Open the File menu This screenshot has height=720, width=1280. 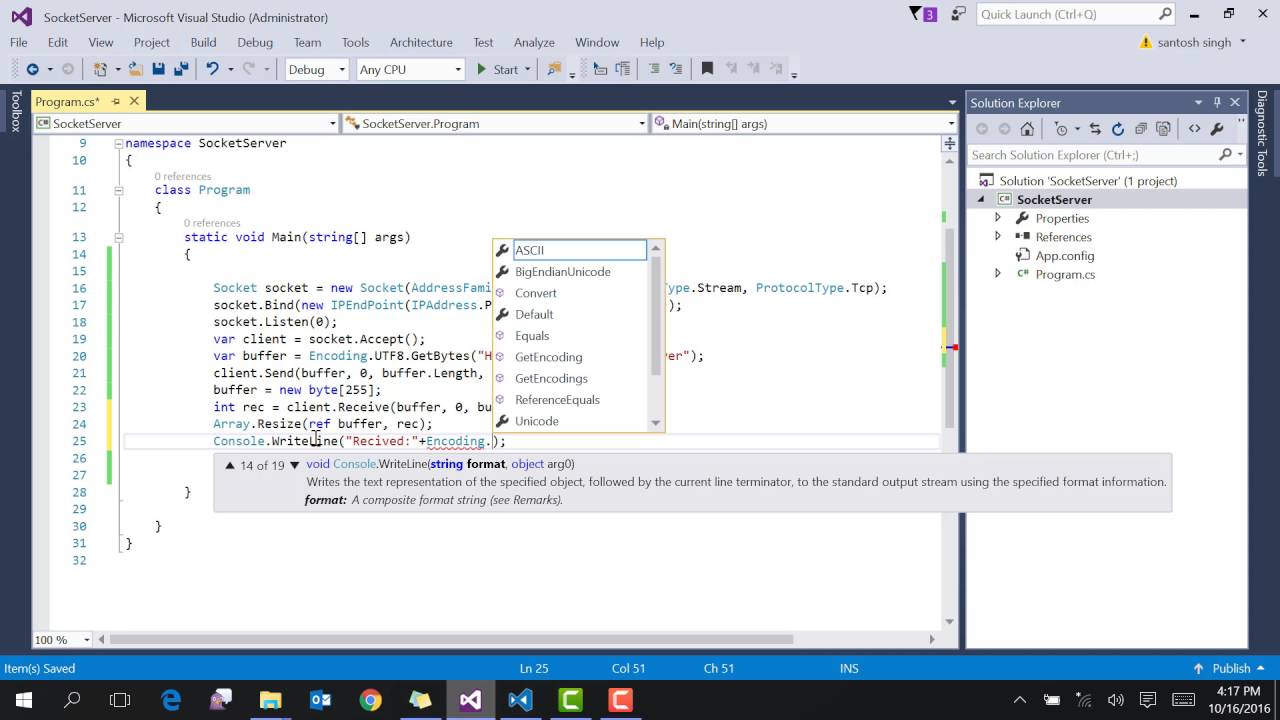pos(18,42)
